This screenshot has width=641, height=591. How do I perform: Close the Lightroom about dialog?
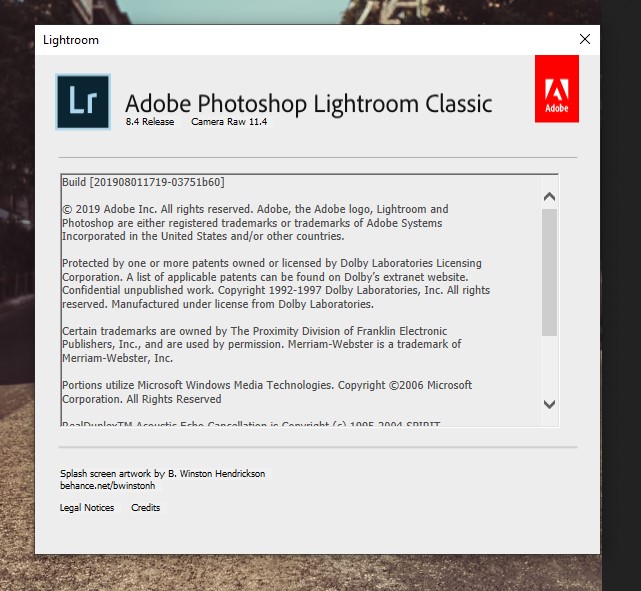click(x=585, y=39)
